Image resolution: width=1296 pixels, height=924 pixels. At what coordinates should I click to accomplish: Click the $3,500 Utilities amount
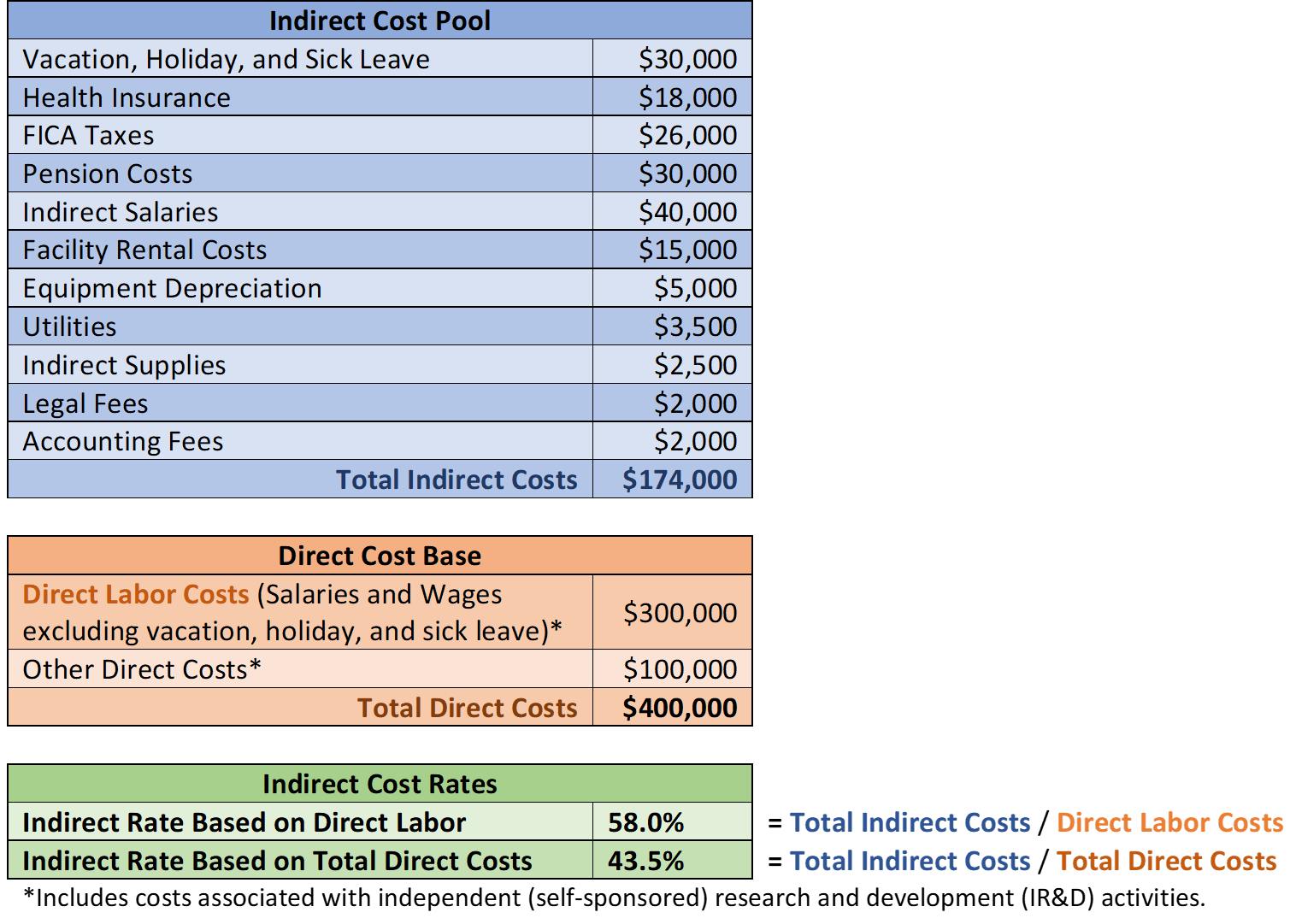[x=673, y=326]
